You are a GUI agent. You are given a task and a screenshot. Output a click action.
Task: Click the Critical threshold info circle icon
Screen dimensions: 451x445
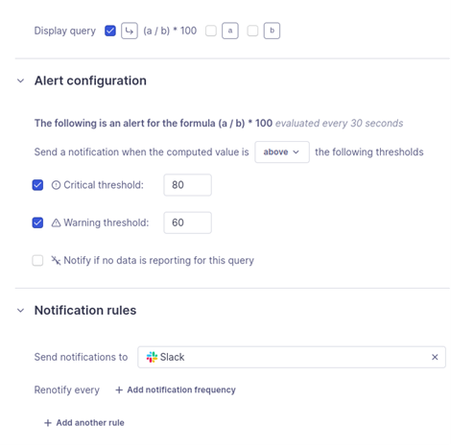(x=56, y=185)
